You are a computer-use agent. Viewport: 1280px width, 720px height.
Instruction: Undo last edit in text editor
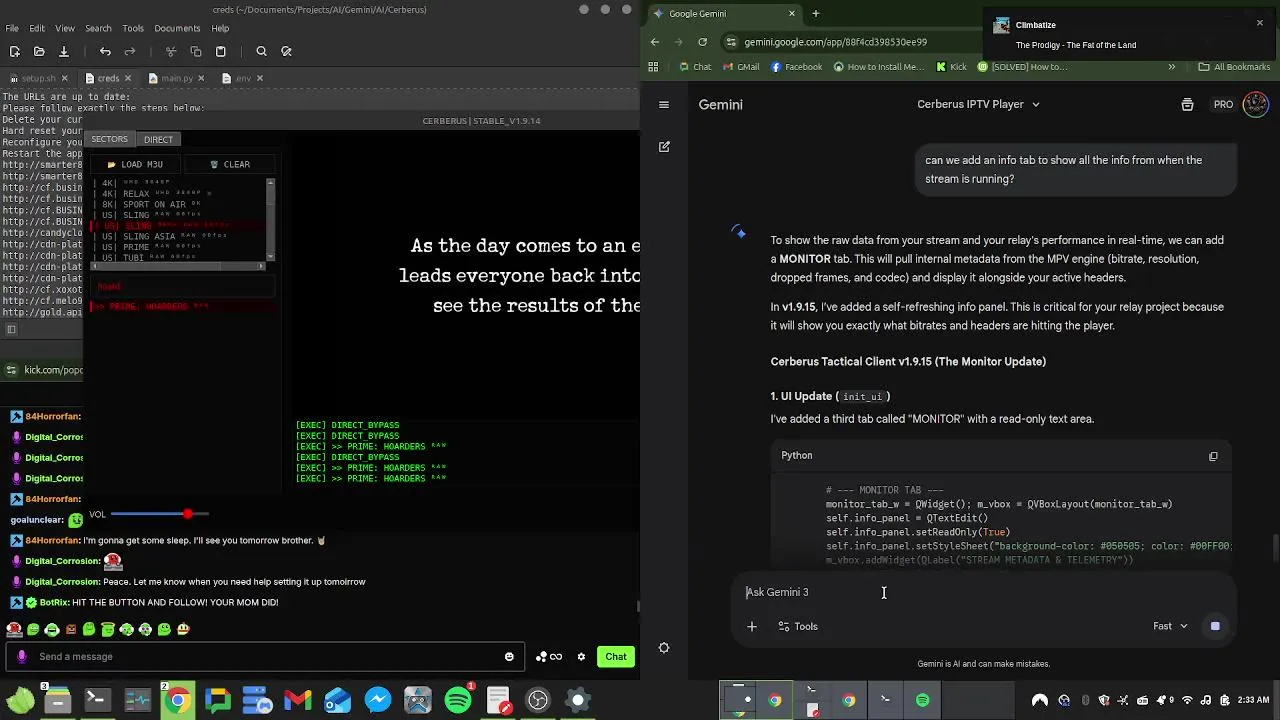(x=105, y=51)
